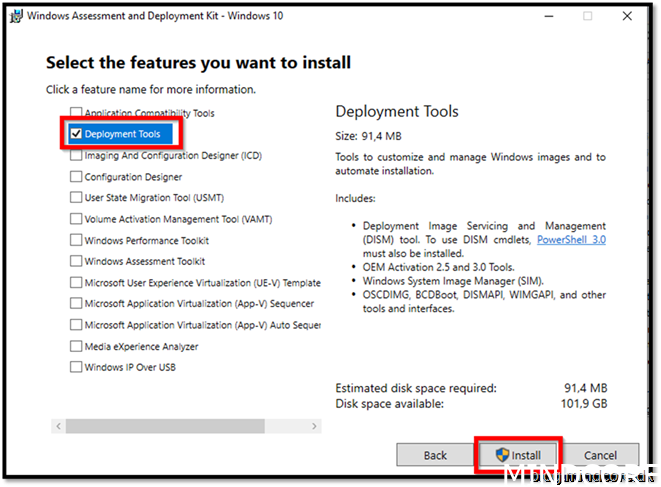Tick the Windows Assessment Toolkit checkbox
Screen dimensions: 661x487
[x=76, y=262]
